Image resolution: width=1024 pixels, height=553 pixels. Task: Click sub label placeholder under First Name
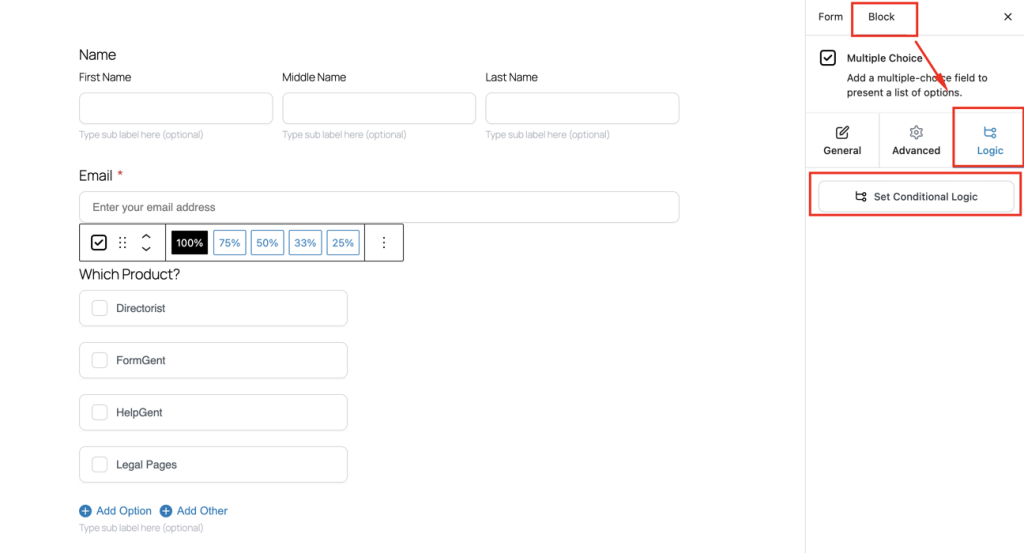click(x=141, y=134)
